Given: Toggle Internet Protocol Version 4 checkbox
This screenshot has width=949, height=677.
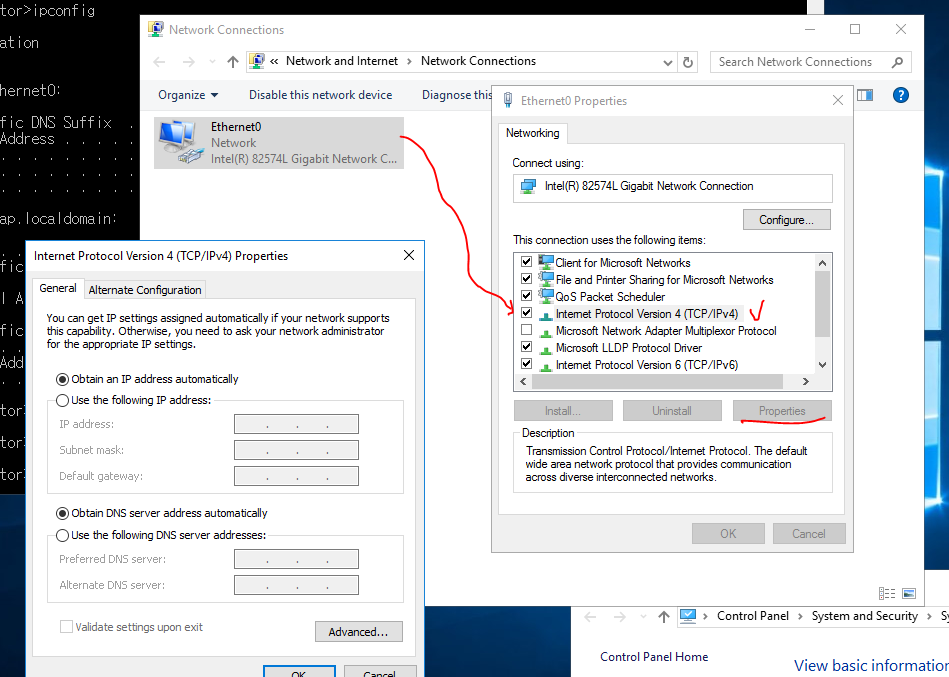Looking at the screenshot, I should click(527, 313).
